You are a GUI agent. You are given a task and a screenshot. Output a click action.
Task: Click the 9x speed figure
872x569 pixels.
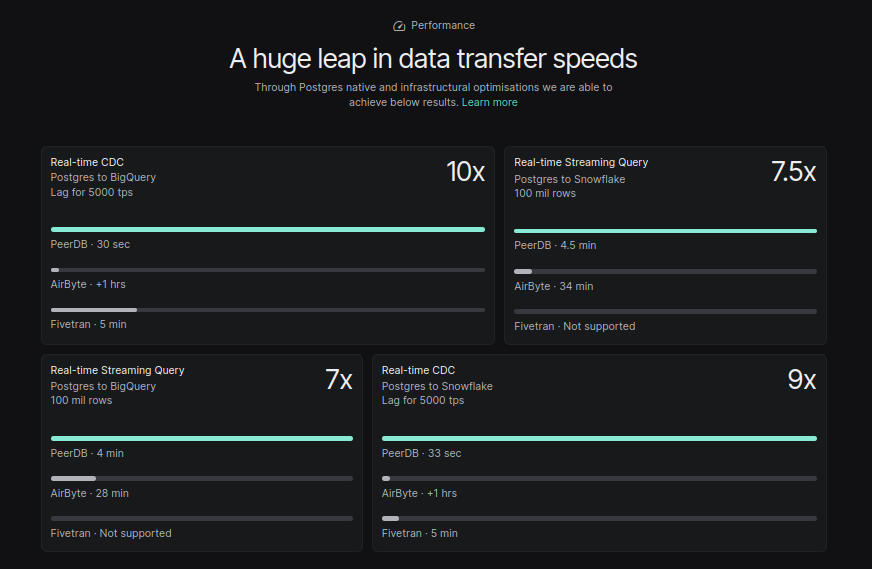[x=802, y=379]
